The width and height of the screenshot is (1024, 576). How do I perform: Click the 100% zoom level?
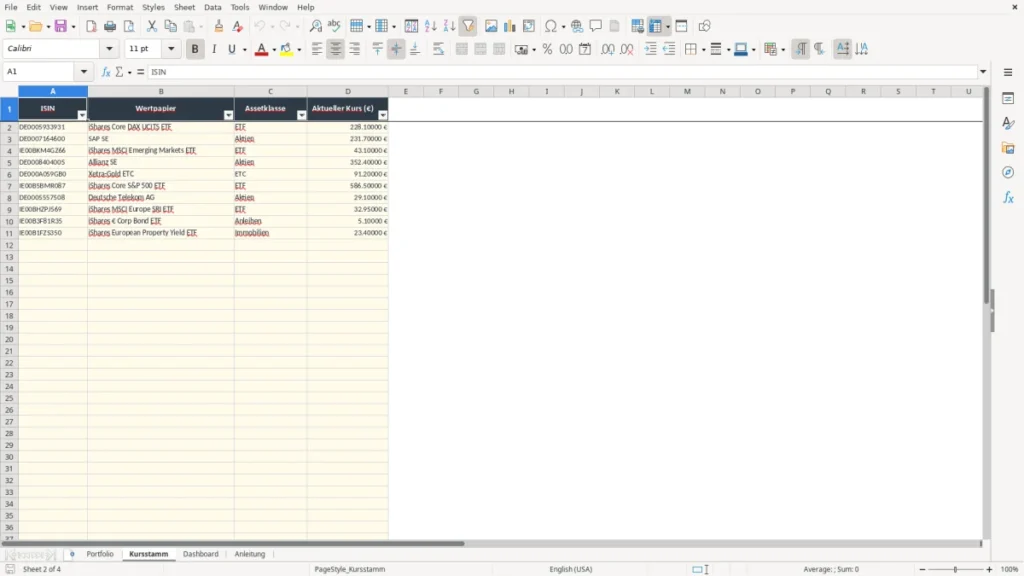click(x=1010, y=569)
